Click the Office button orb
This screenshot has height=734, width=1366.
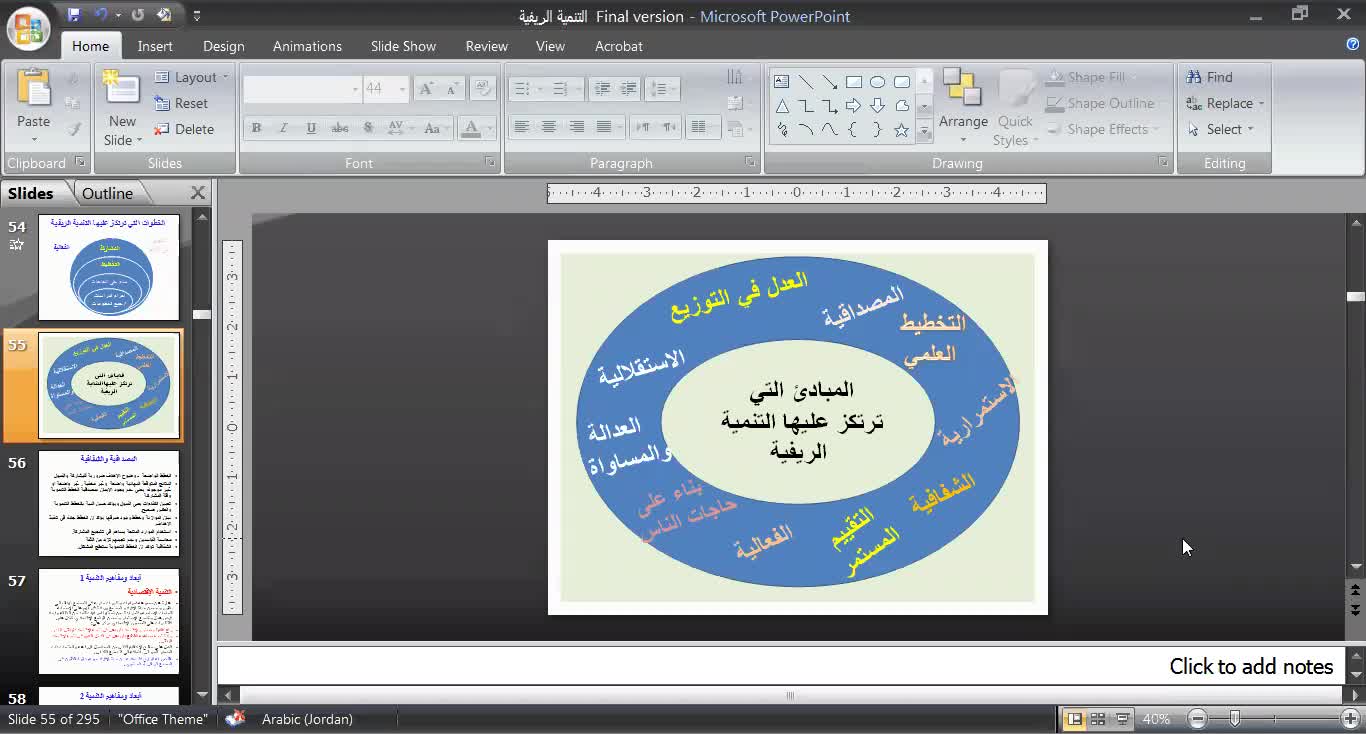(29, 27)
